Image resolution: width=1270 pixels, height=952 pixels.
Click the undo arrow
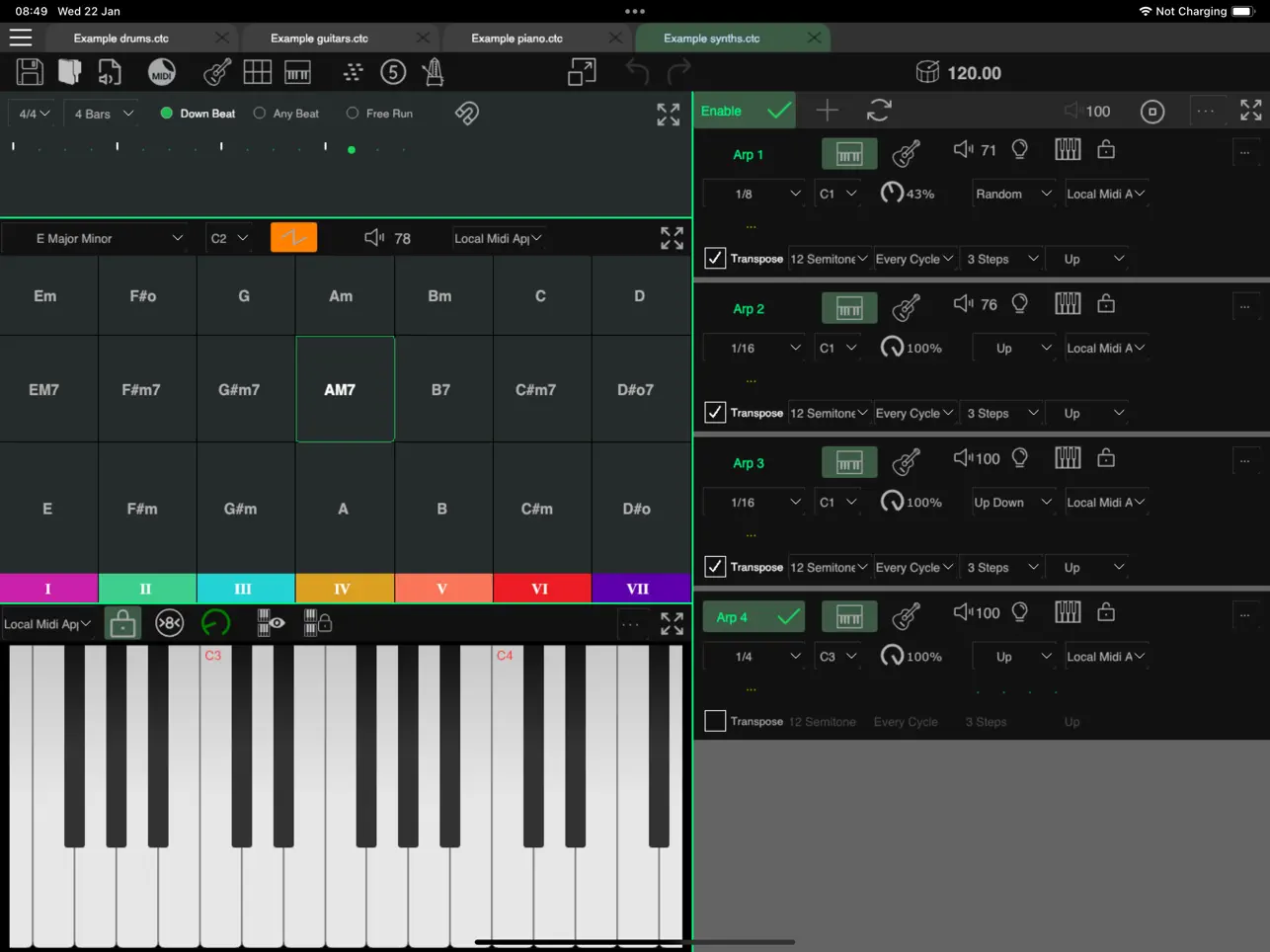tap(638, 72)
